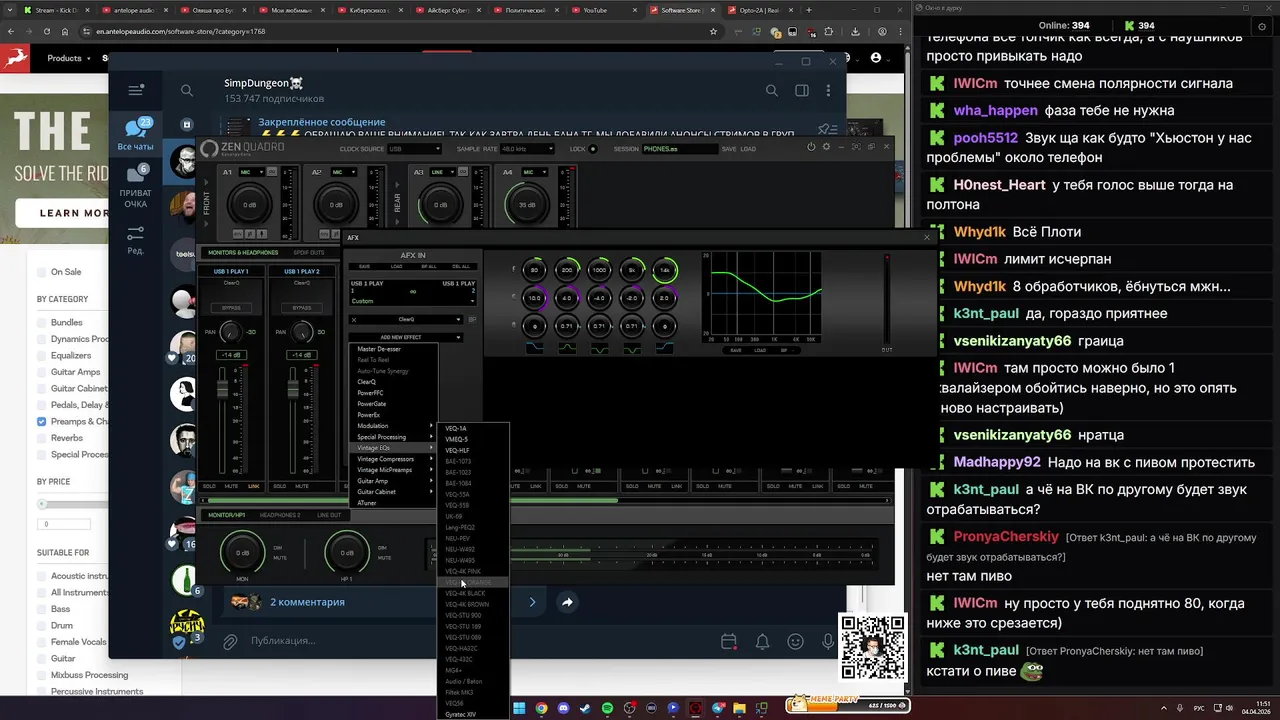Image resolution: width=1280 pixels, height=720 pixels.
Task: Open Telegram hamburger menu
Action: coord(136,90)
